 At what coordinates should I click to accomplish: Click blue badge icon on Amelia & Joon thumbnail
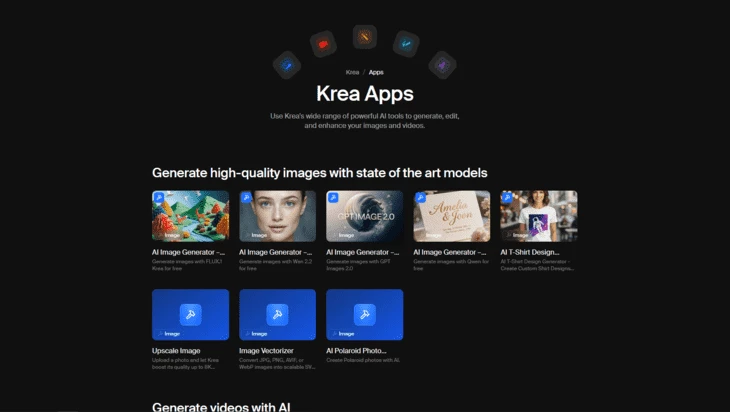pyautogui.click(x=420, y=197)
